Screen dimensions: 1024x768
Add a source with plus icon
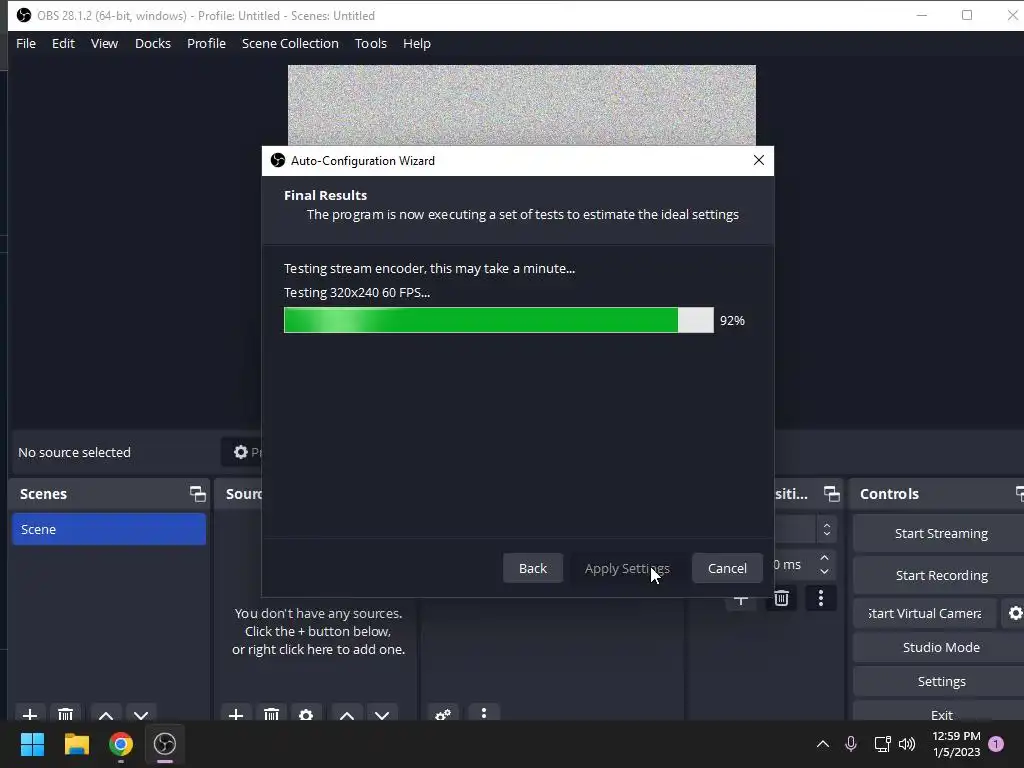point(236,714)
